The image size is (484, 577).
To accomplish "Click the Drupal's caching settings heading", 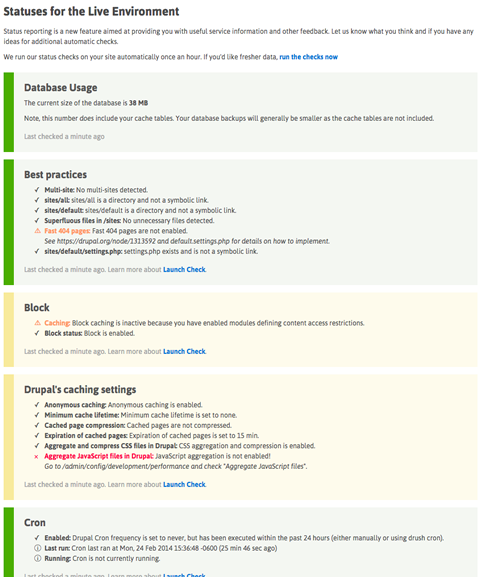I will [x=80, y=390].
